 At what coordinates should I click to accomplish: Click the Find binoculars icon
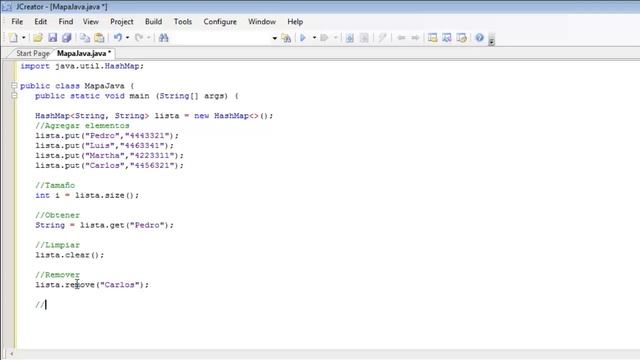(x=164, y=38)
